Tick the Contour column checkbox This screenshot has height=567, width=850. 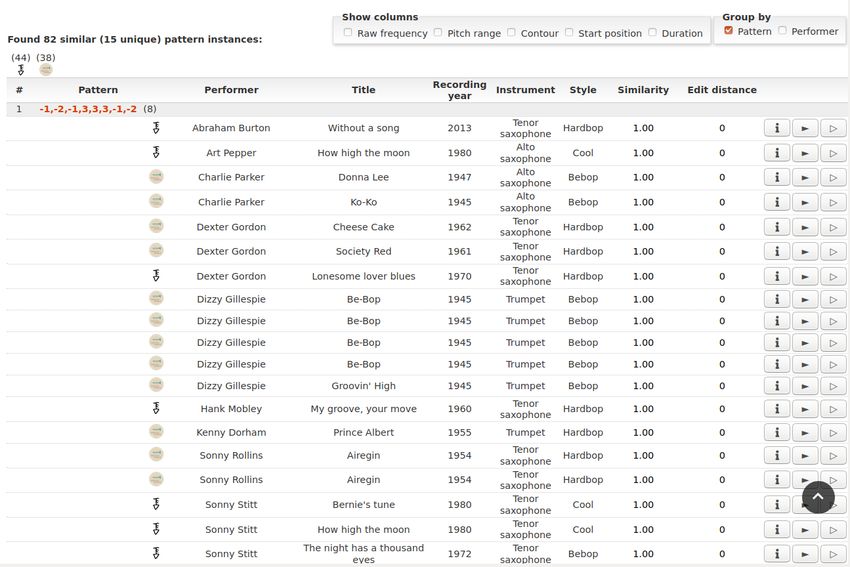point(511,33)
